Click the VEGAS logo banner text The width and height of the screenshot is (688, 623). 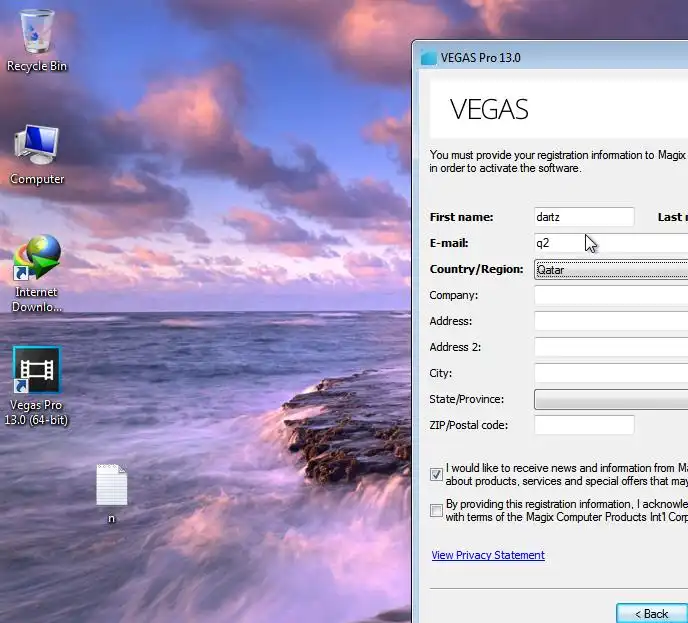pyautogui.click(x=489, y=109)
